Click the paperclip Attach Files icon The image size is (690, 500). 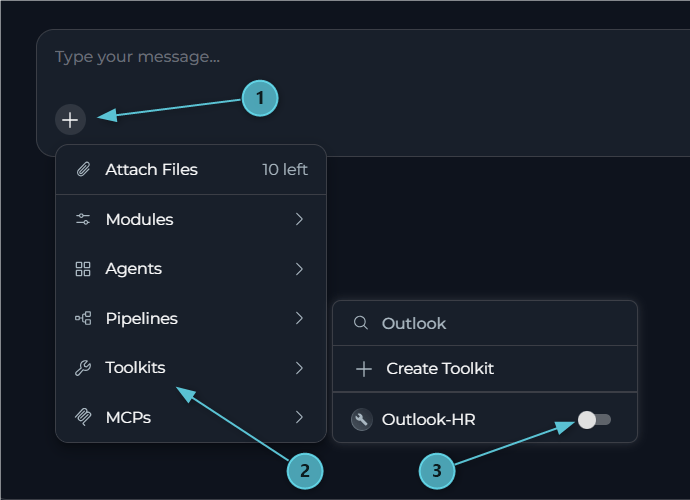coord(83,169)
